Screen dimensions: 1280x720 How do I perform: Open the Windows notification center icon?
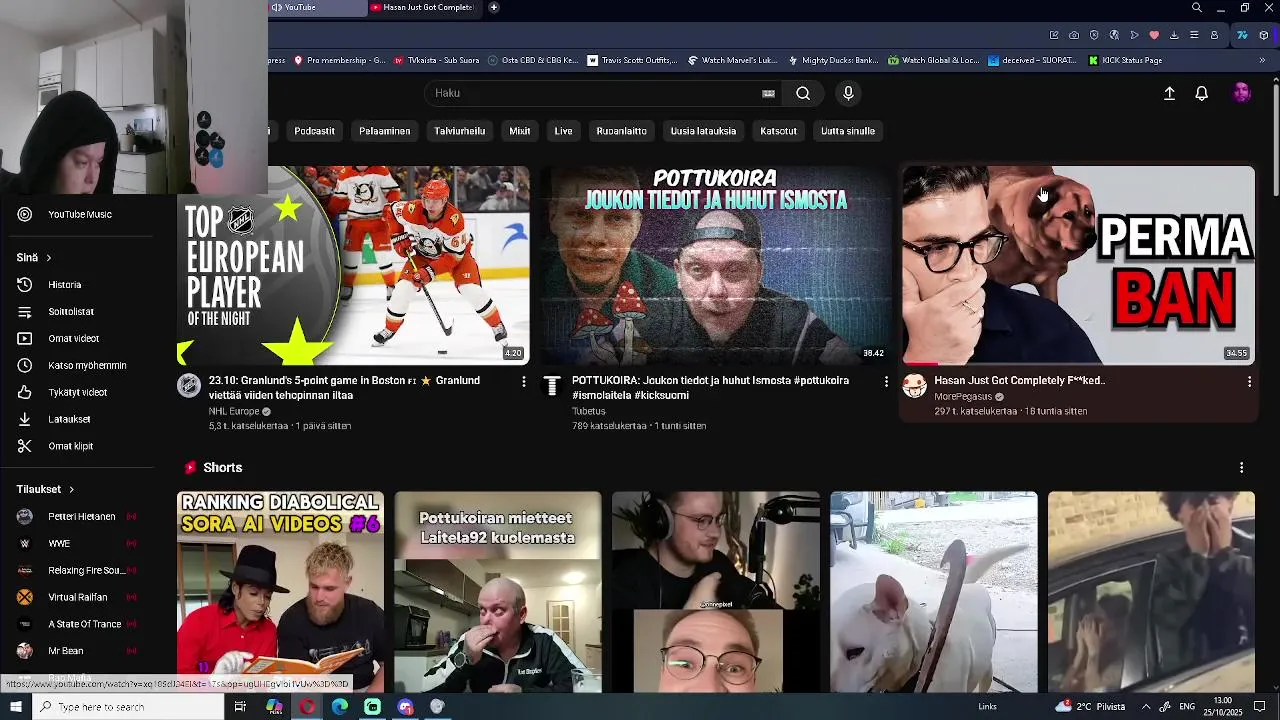[x=1260, y=707]
